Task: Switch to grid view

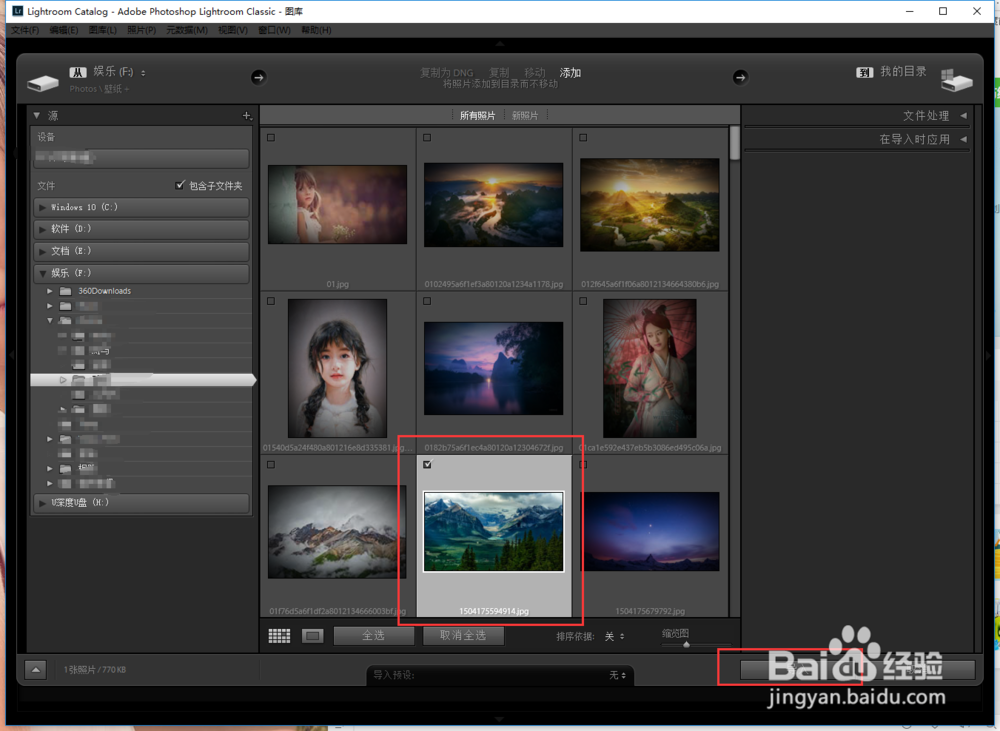Action: pos(279,635)
